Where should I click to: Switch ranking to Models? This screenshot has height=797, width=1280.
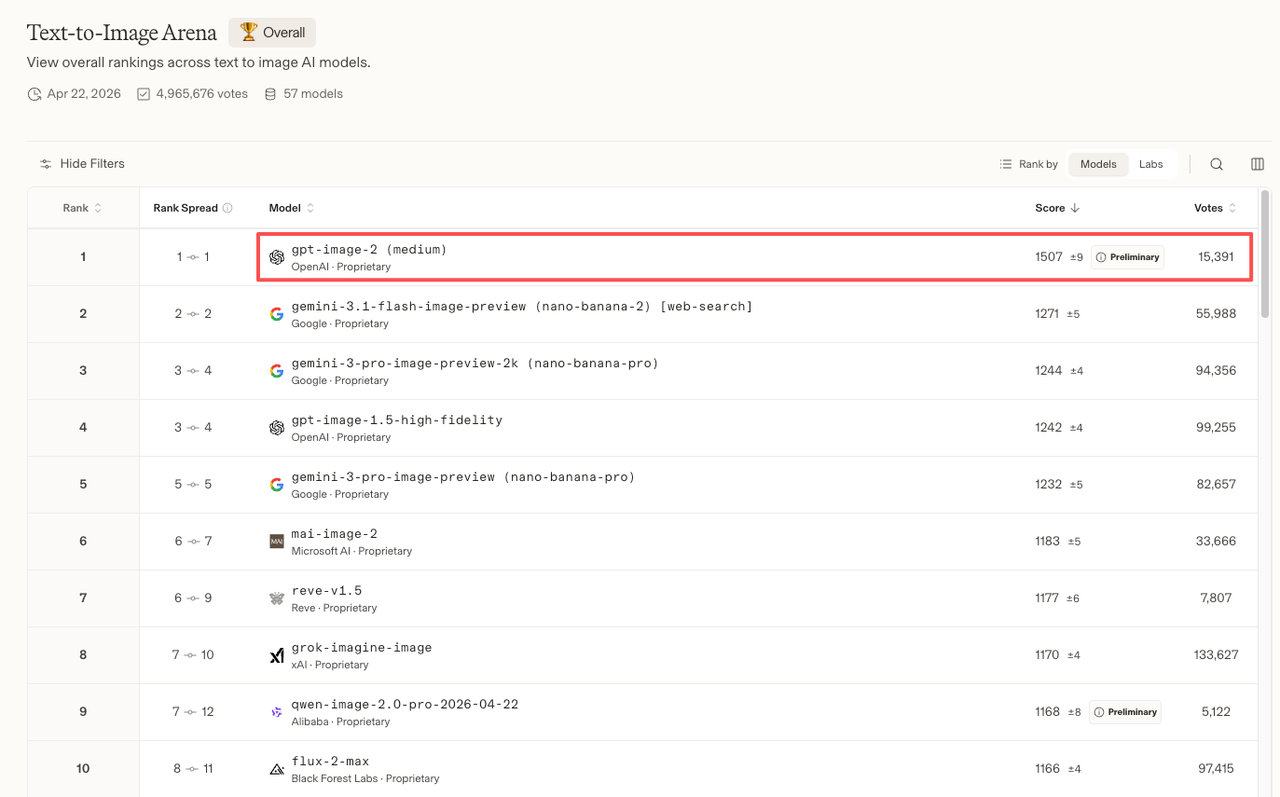(x=1098, y=164)
